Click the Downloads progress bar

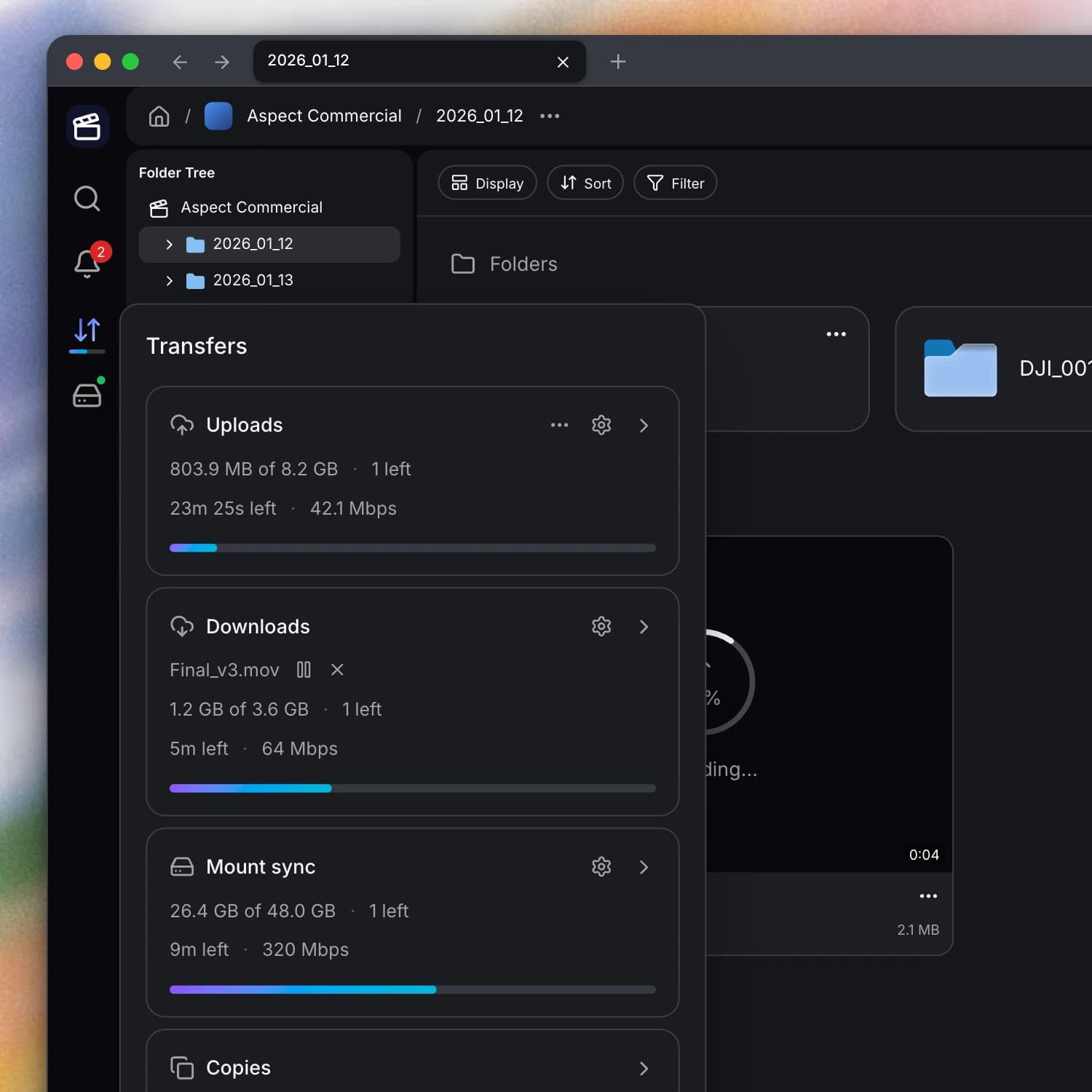point(413,788)
